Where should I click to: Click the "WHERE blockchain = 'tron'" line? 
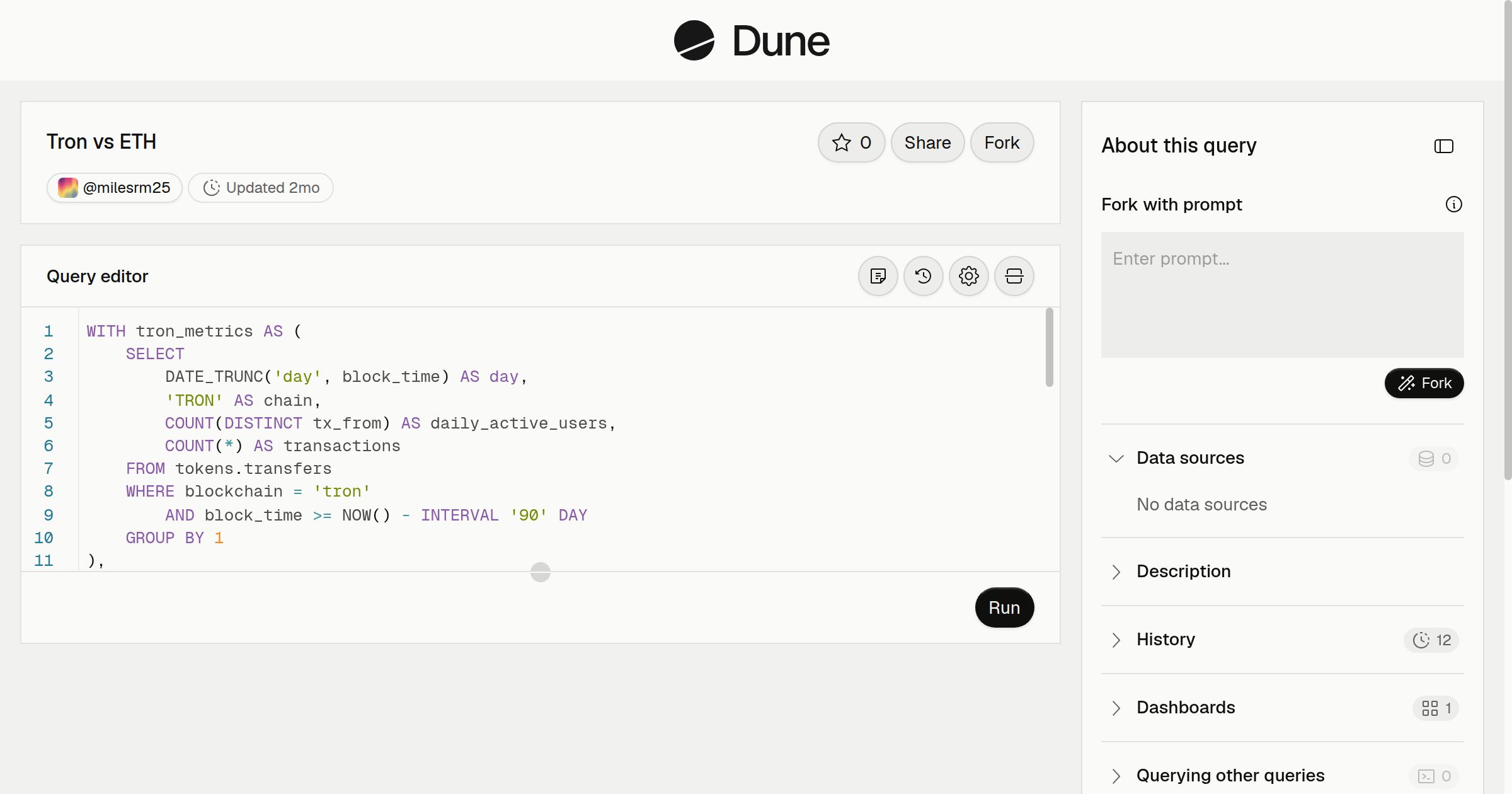pyautogui.click(x=248, y=492)
